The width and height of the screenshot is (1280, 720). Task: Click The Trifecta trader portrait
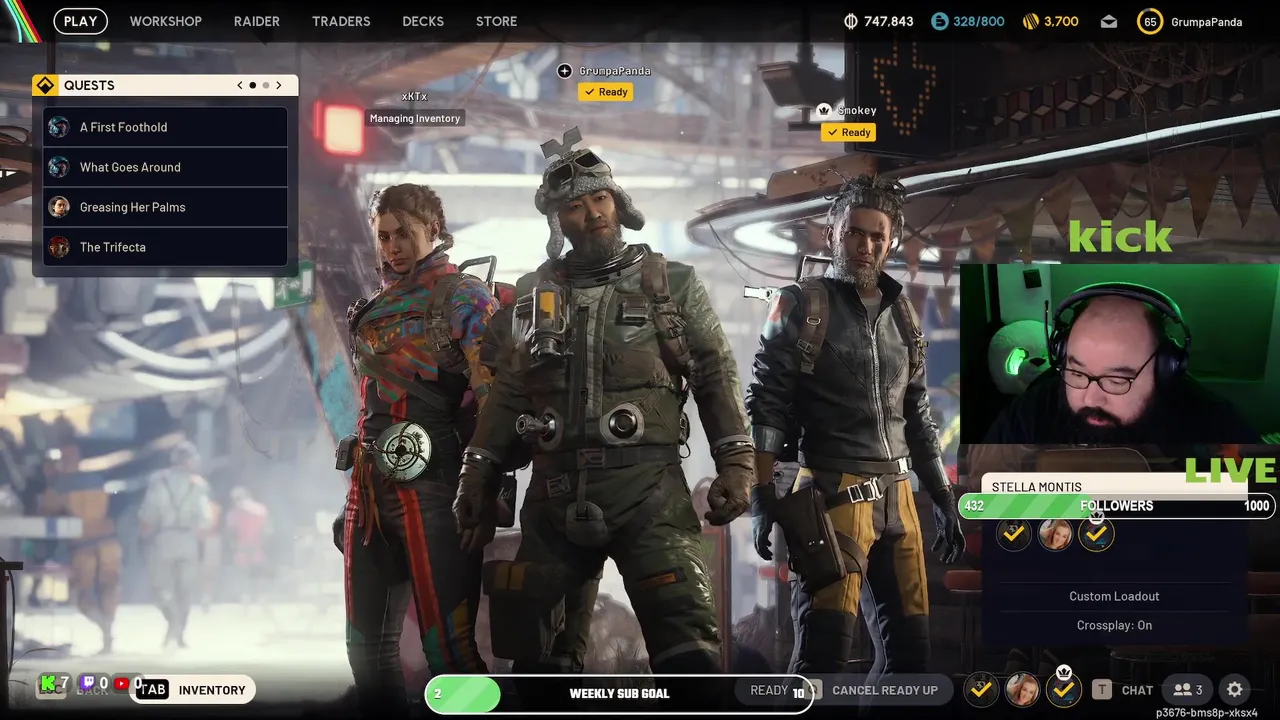pyautogui.click(x=59, y=247)
